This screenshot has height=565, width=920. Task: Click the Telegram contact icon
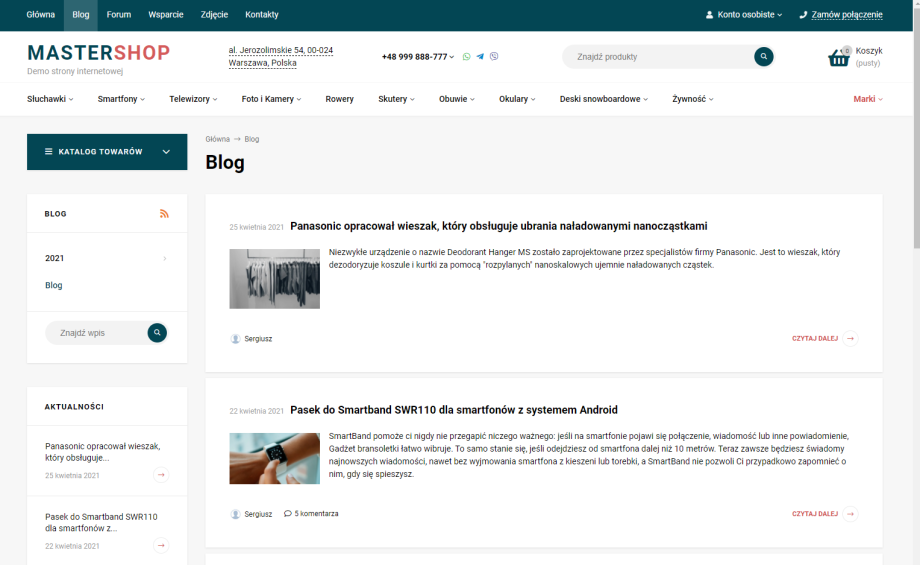(480, 57)
